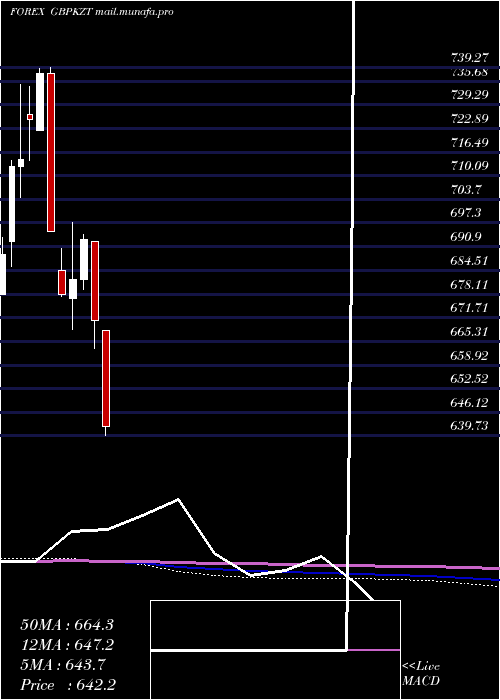Click the last red candlestick ending near 640

pyautogui.click(x=106, y=379)
